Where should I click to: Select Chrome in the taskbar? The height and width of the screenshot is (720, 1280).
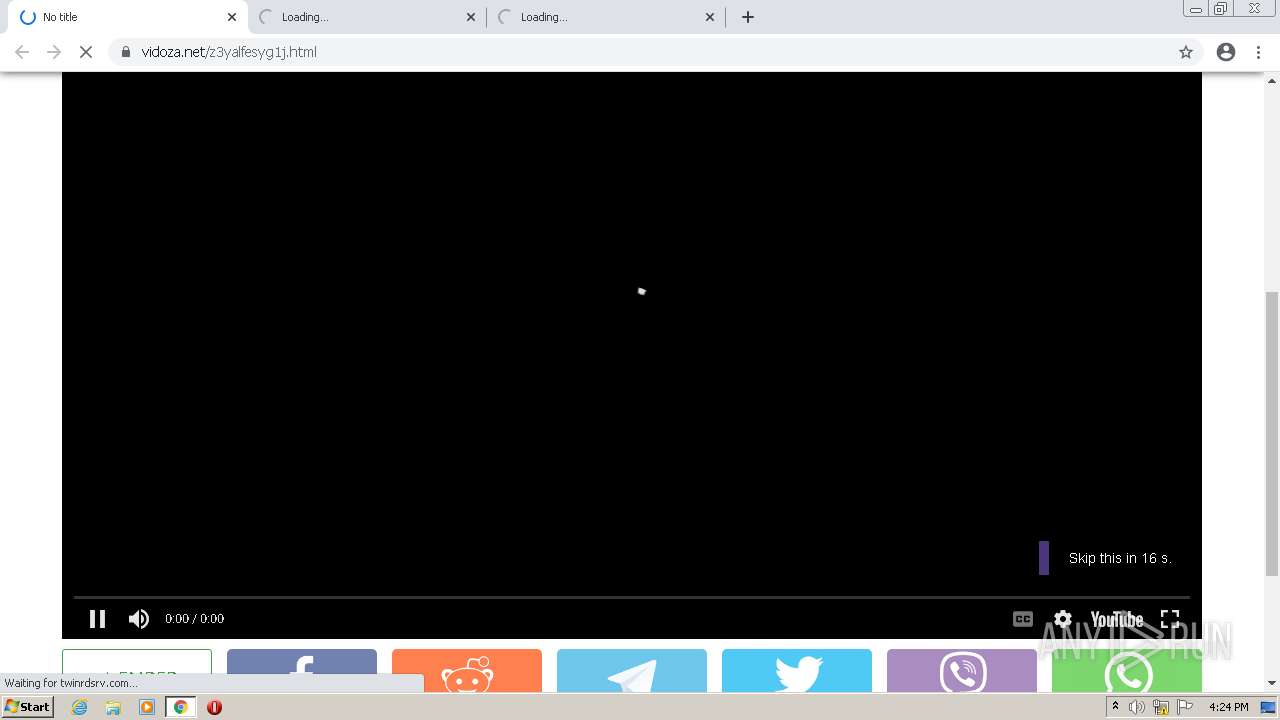click(180, 707)
